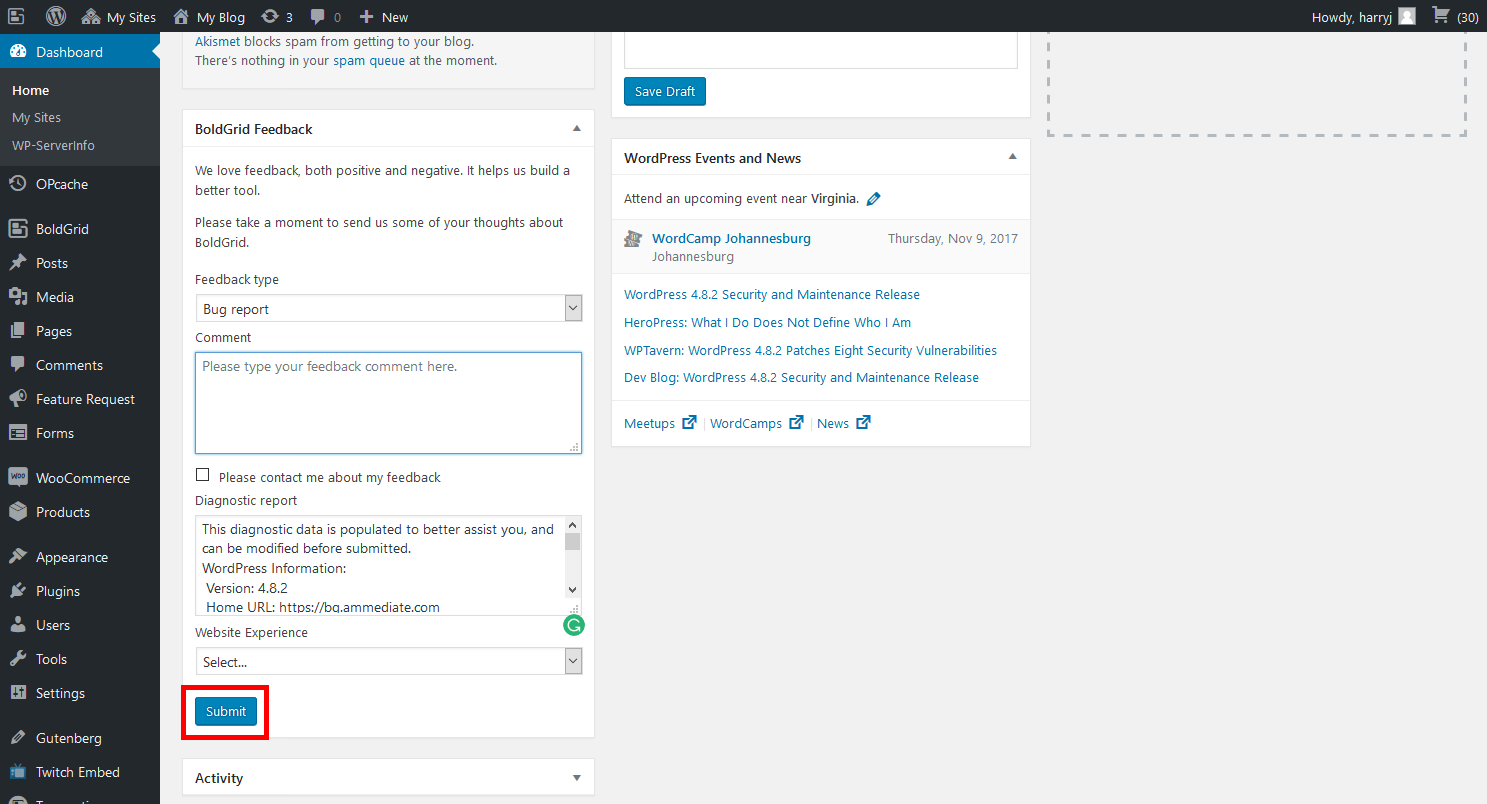Click the Media icon in sidebar
Screen dimensions: 1487x804
click(18, 297)
